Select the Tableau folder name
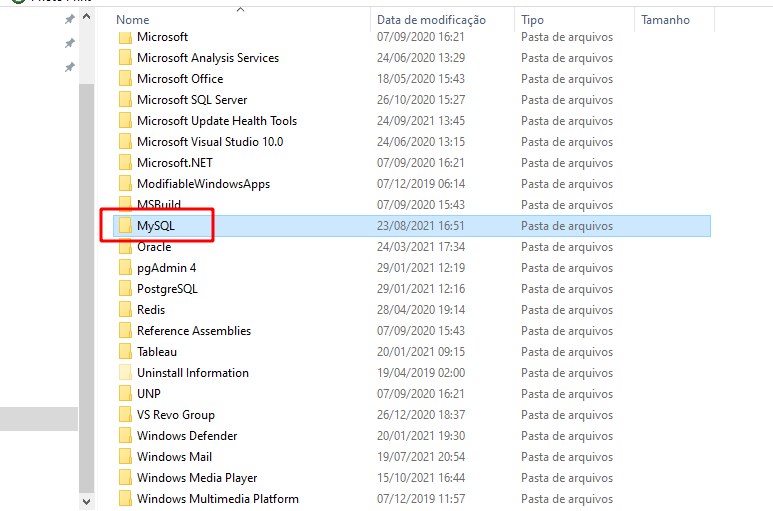Viewport: 773px width, 511px height. pos(157,352)
